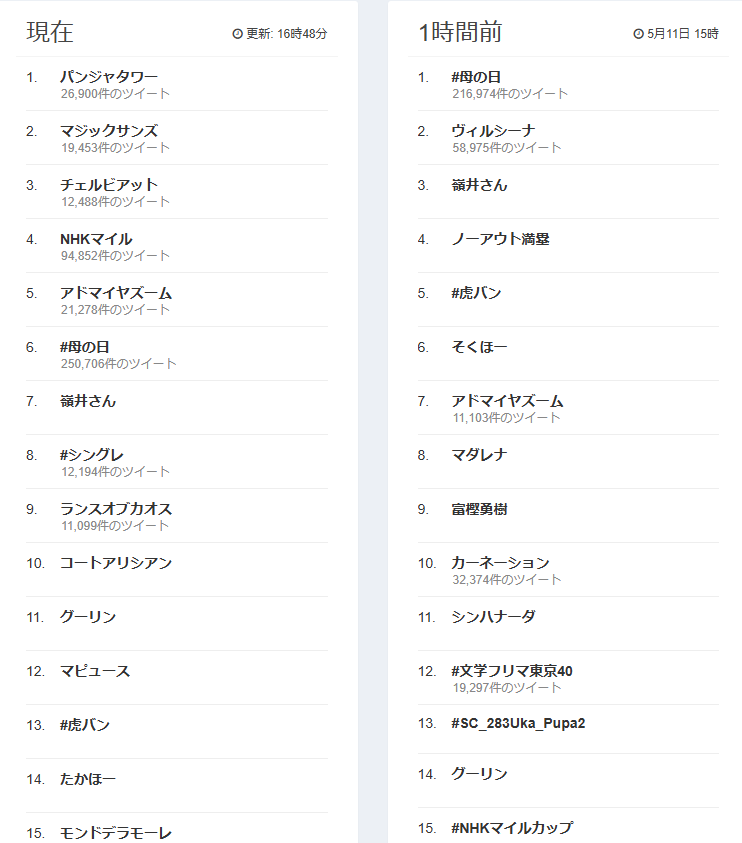Select コートアリシアン in the current trends

pyautogui.click(x=116, y=563)
